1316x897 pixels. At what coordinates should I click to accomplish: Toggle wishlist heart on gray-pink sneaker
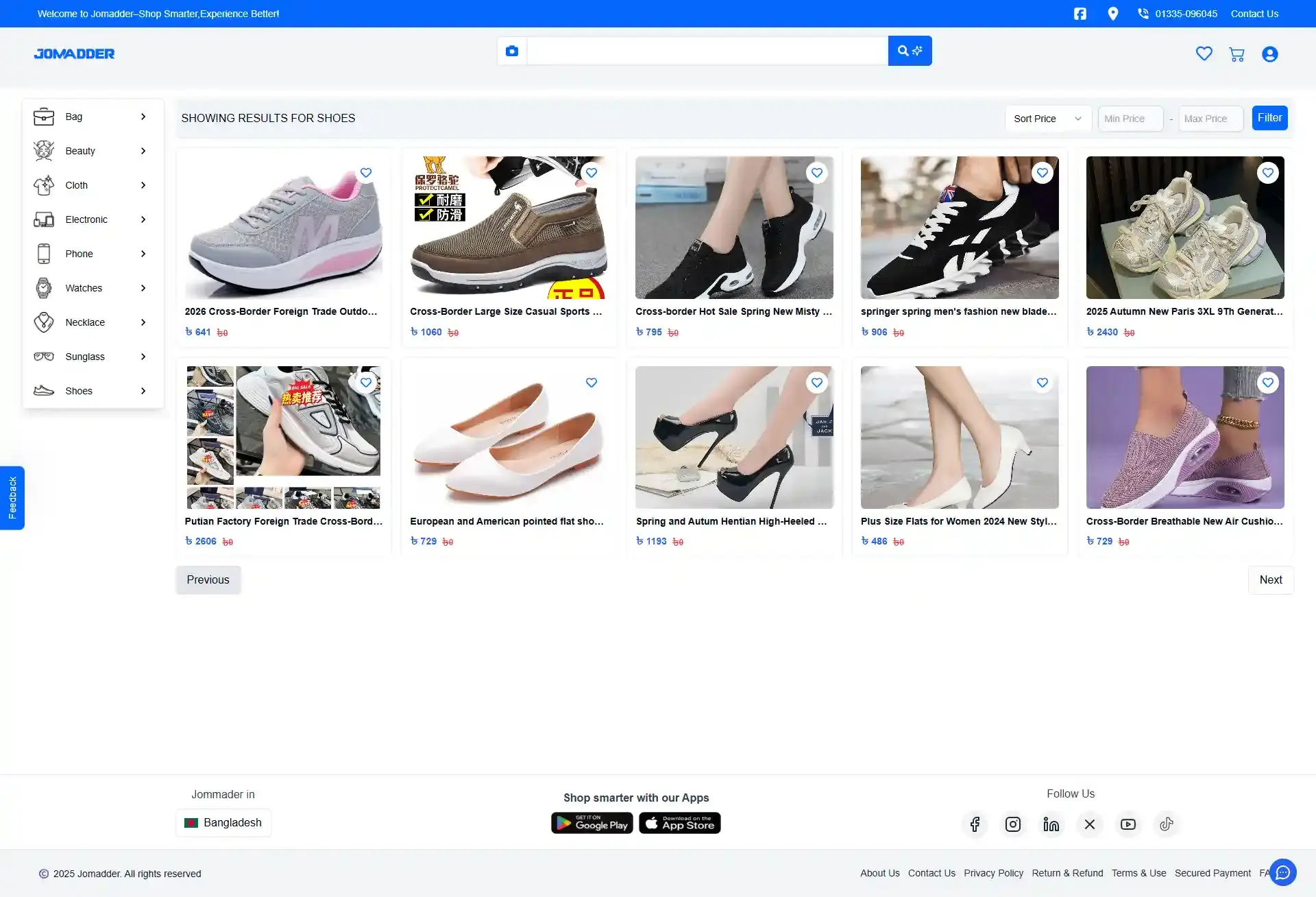point(366,173)
